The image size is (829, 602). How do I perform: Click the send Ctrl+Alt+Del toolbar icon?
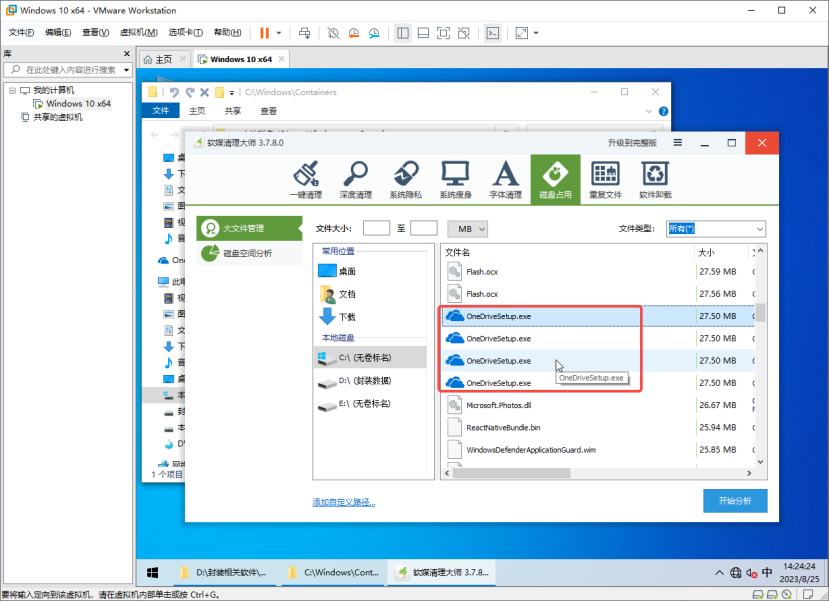305,33
